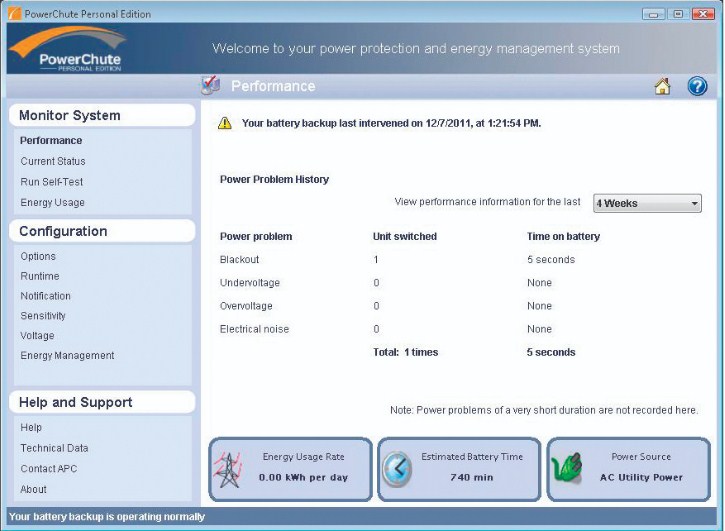The height and width of the screenshot is (531, 725).
Task: Click the Power Source tile
Action: (628, 469)
